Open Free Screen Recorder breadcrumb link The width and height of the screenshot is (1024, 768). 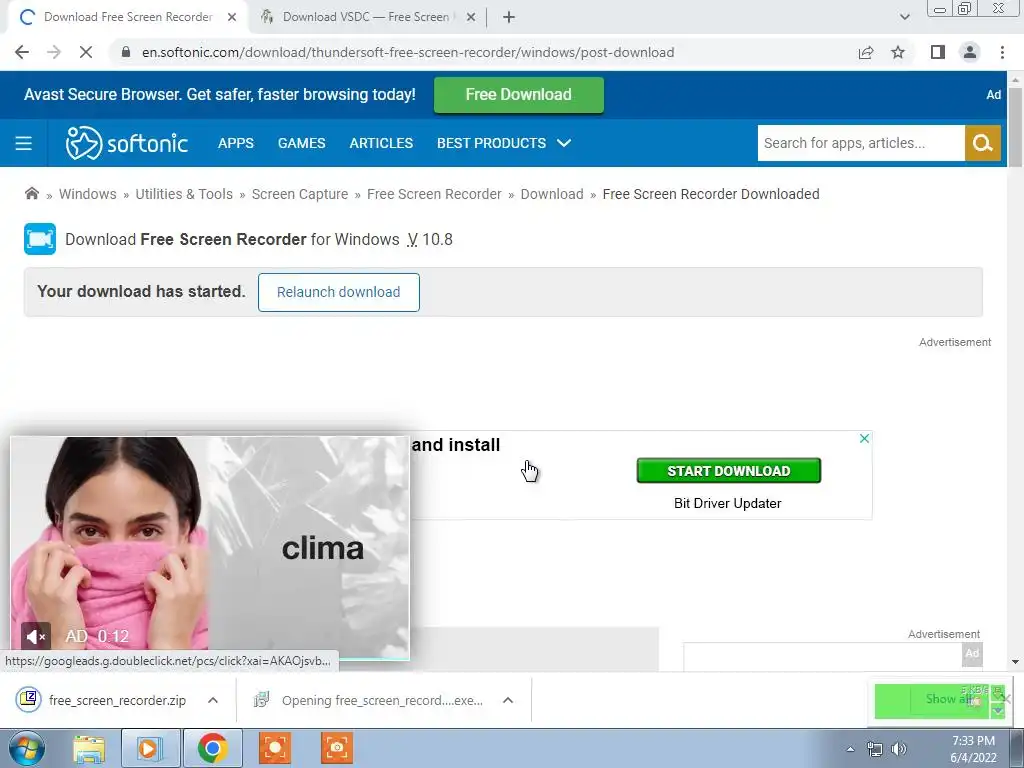[434, 194]
